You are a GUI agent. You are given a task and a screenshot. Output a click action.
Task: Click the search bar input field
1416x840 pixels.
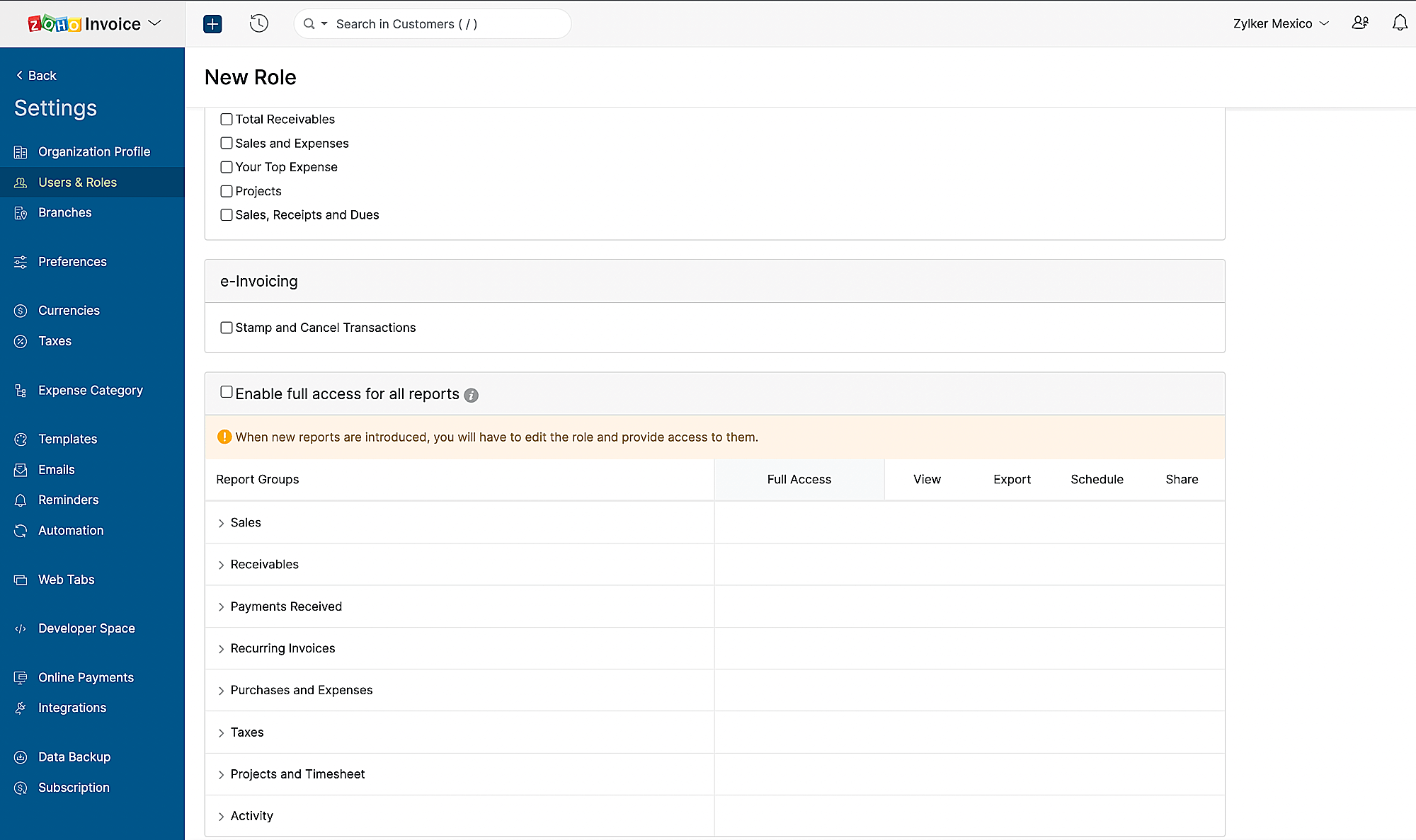click(432, 23)
